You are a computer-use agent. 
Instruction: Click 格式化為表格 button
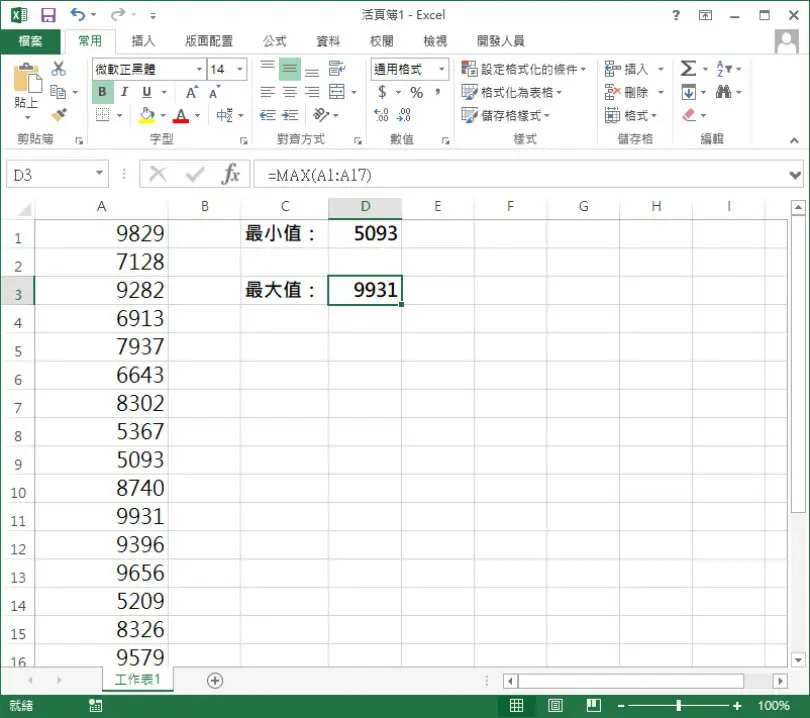511,92
